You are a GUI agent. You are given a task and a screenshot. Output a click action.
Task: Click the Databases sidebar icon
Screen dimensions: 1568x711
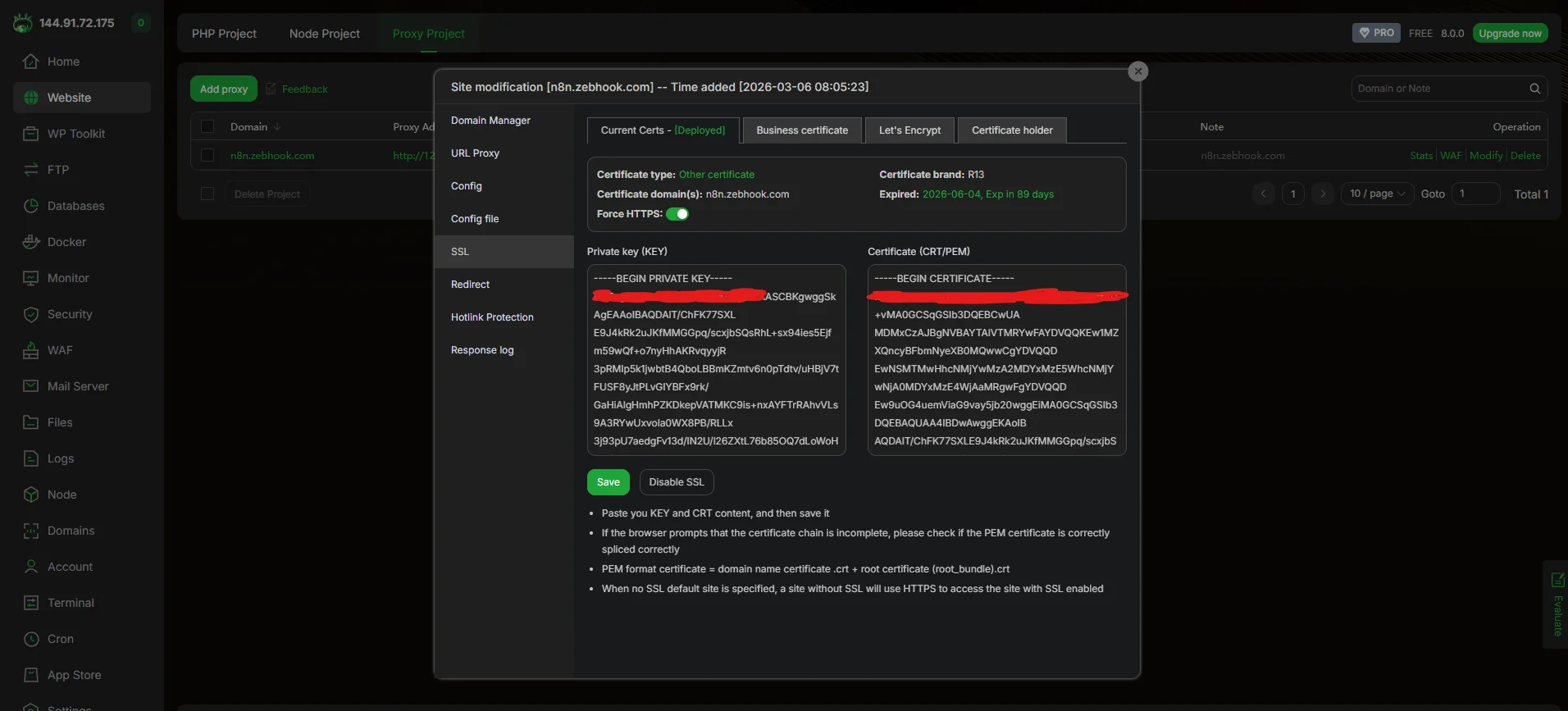[31, 206]
